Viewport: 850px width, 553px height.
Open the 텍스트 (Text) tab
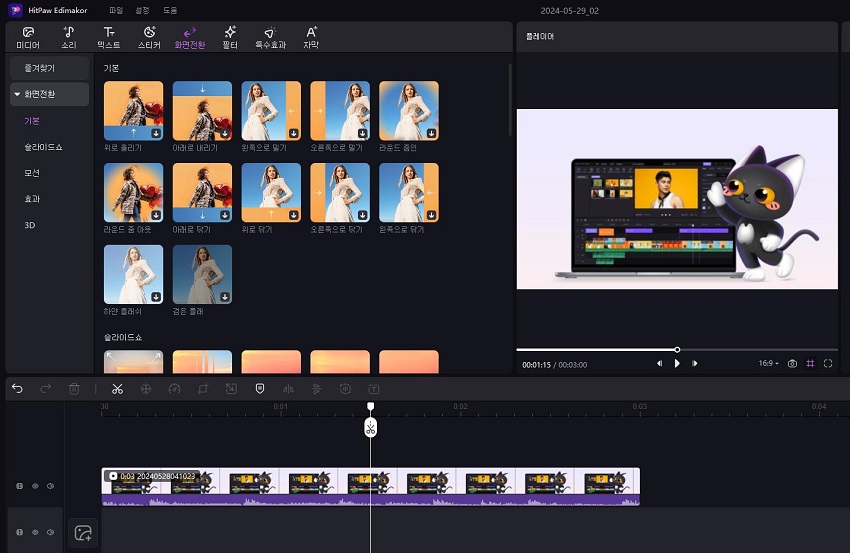point(108,37)
